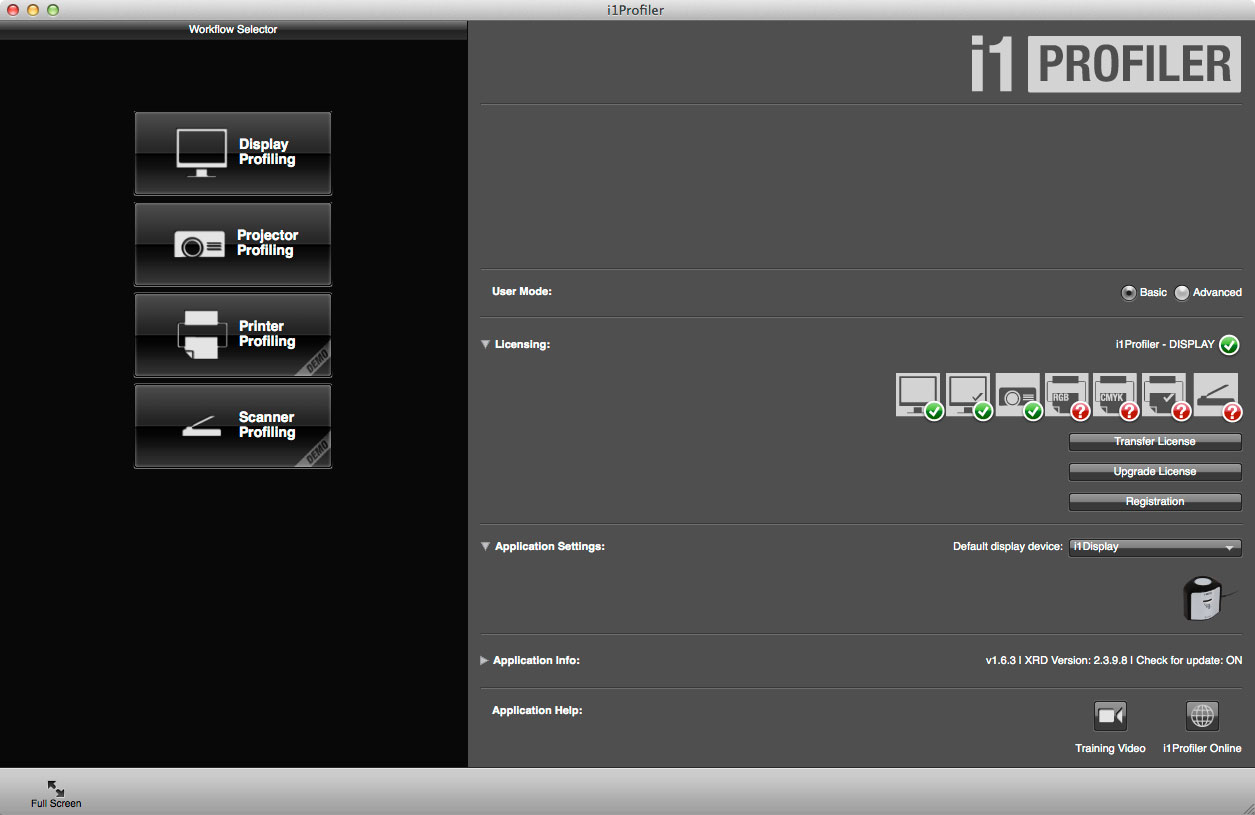
Task: Open the Scanner Profiling workflow
Action: tap(232, 426)
